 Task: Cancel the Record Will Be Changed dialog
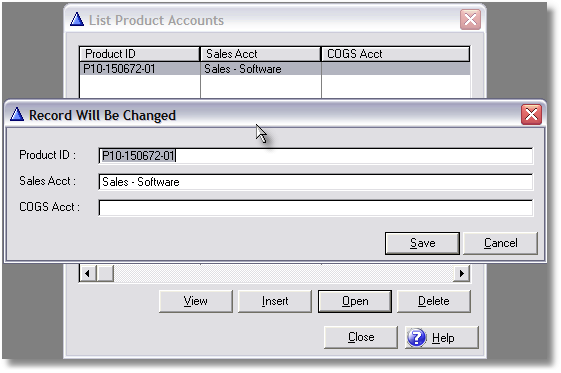point(500,243)
